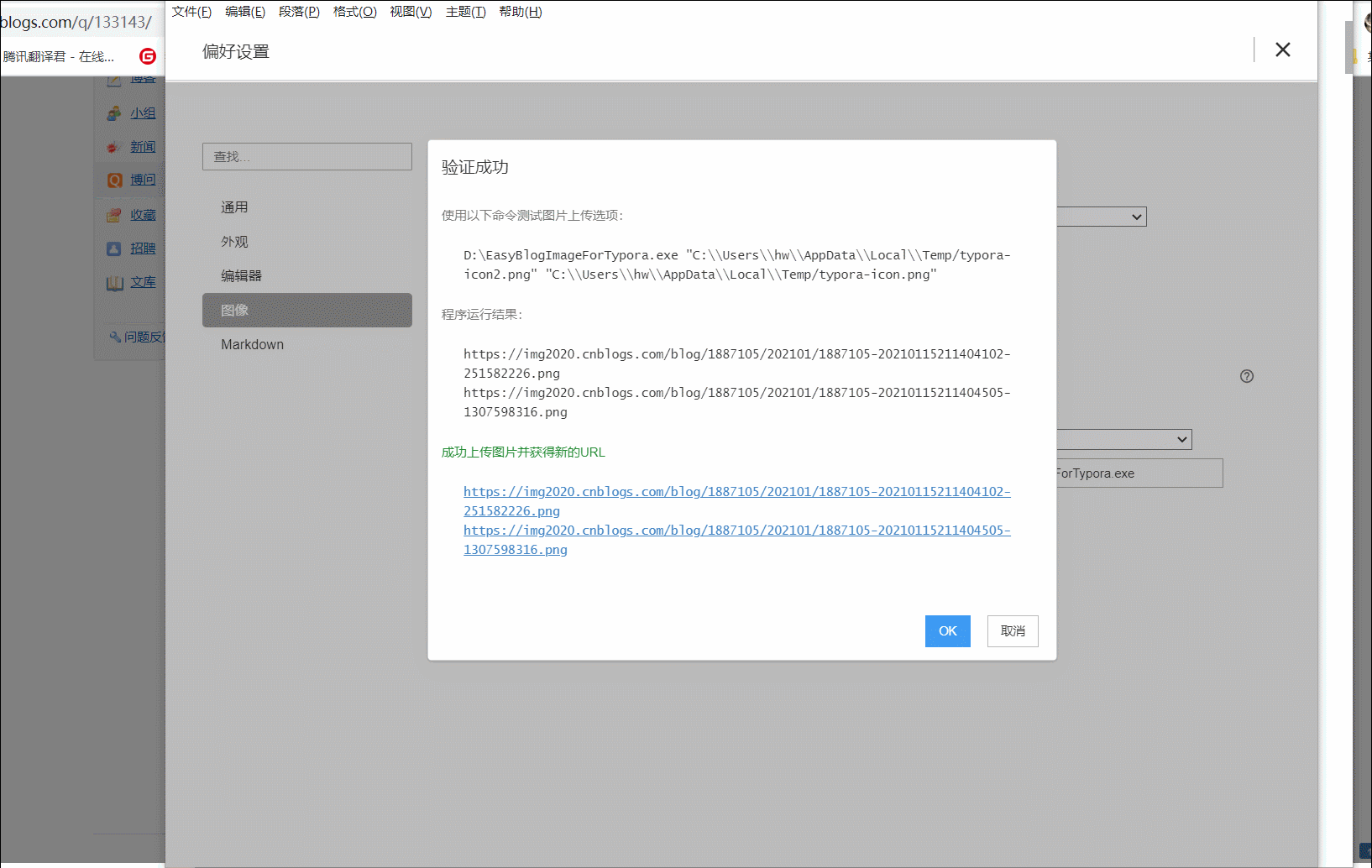Click the 新闻 news icon in sidebar
Screen dimensions: 1372x868
tap(114, 147)
